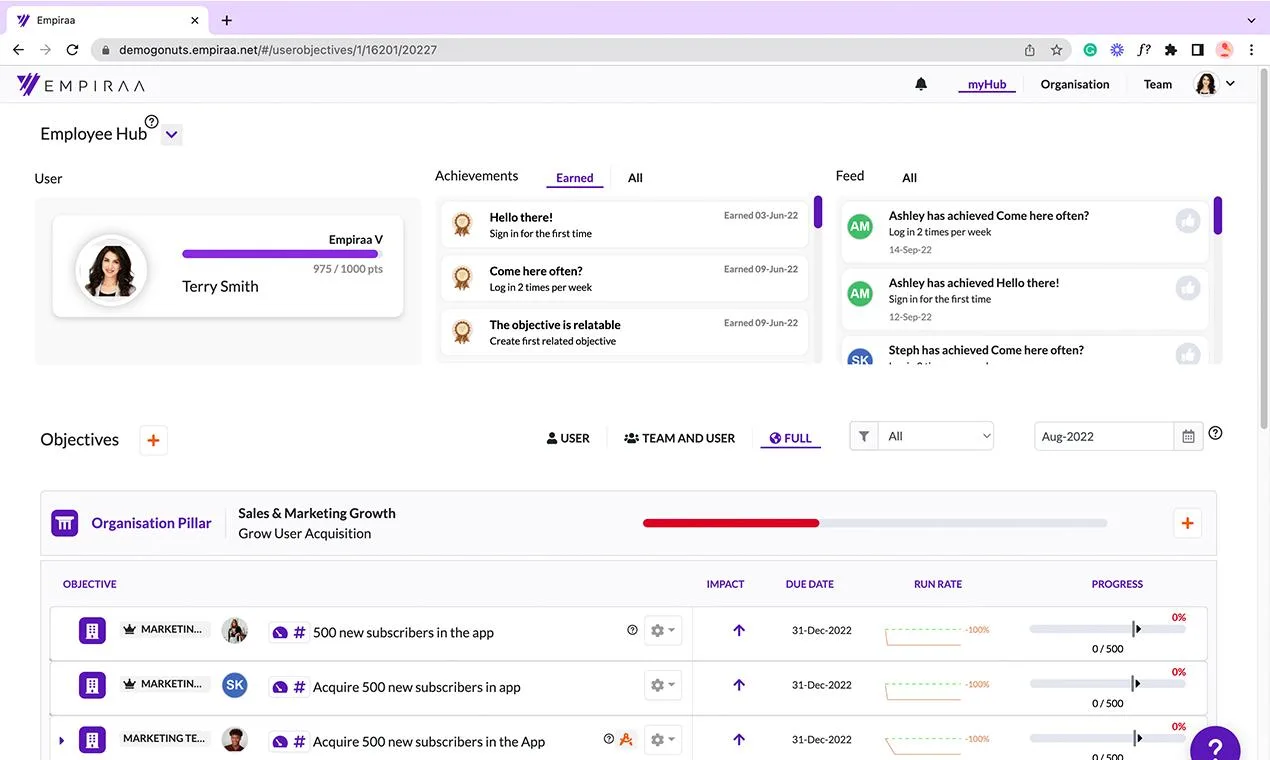Select the FULL objectives view

coord(790,438)
